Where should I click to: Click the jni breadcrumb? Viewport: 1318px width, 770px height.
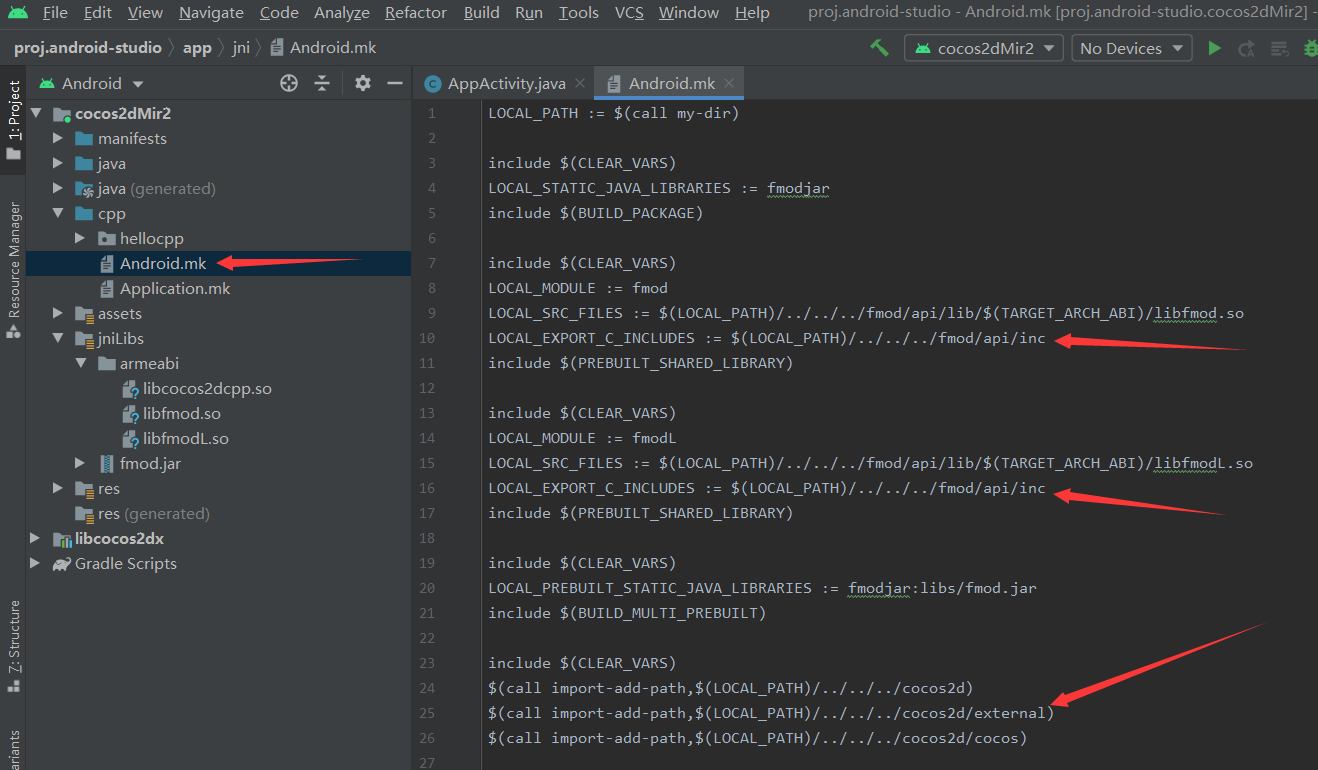click(240, 48)
